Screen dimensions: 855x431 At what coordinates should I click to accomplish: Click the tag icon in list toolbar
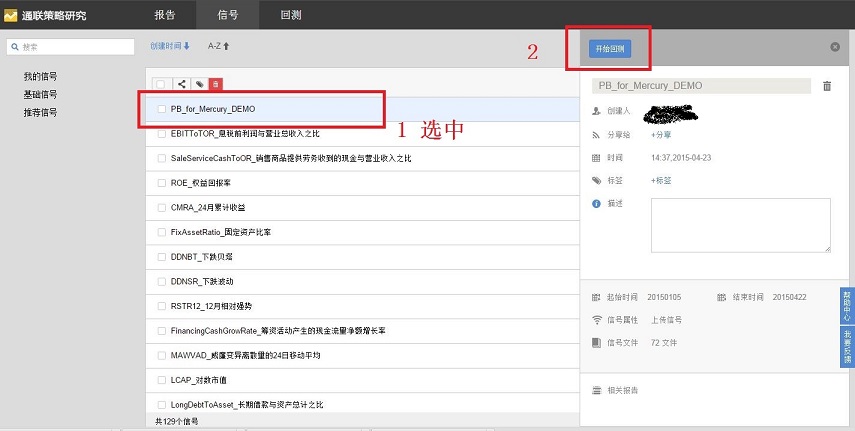(x=200, y=84)
